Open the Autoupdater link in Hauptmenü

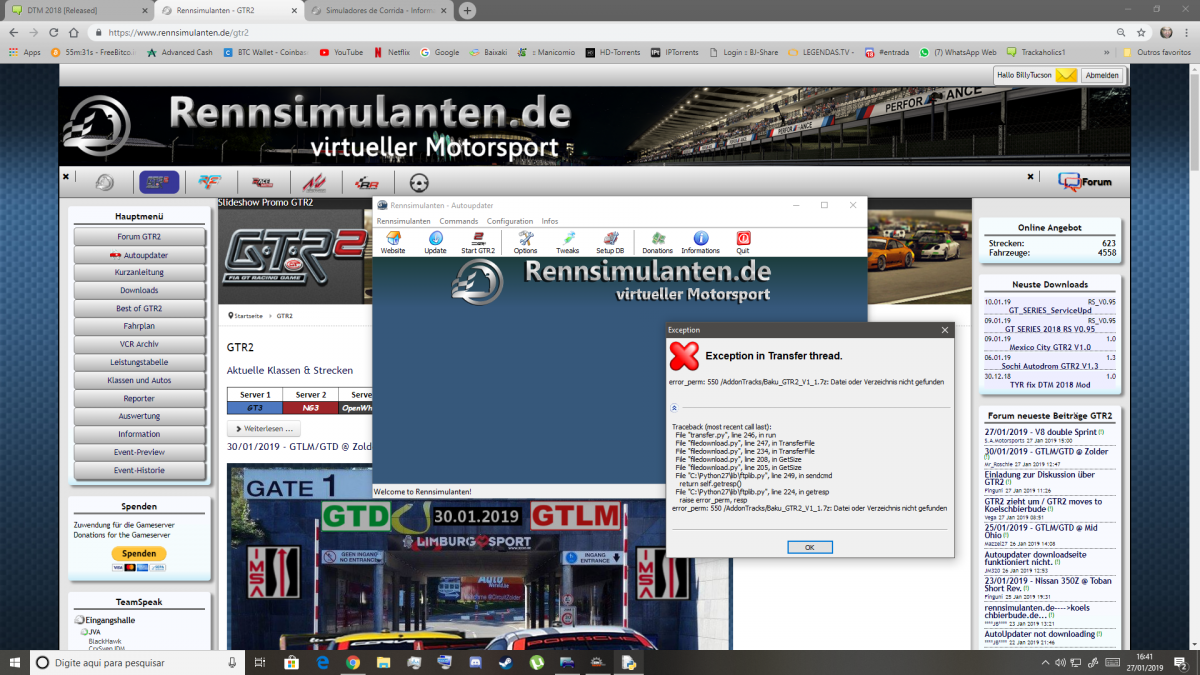pos(139,255)
